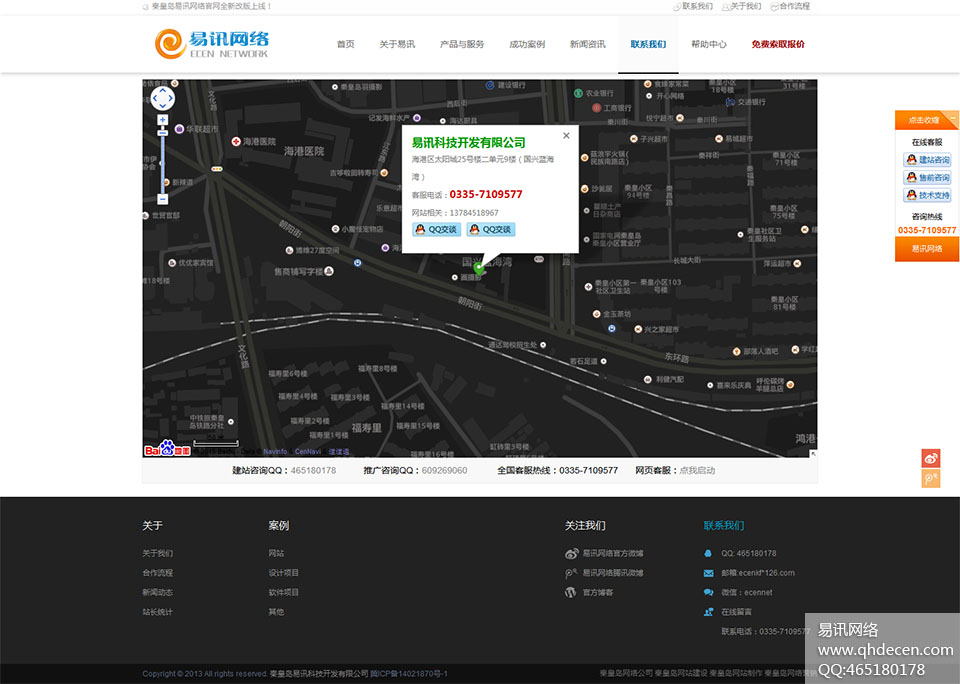The image size is (960, 684).
Task: Open the 成功案例 nav menu
Action: [527, 44]
